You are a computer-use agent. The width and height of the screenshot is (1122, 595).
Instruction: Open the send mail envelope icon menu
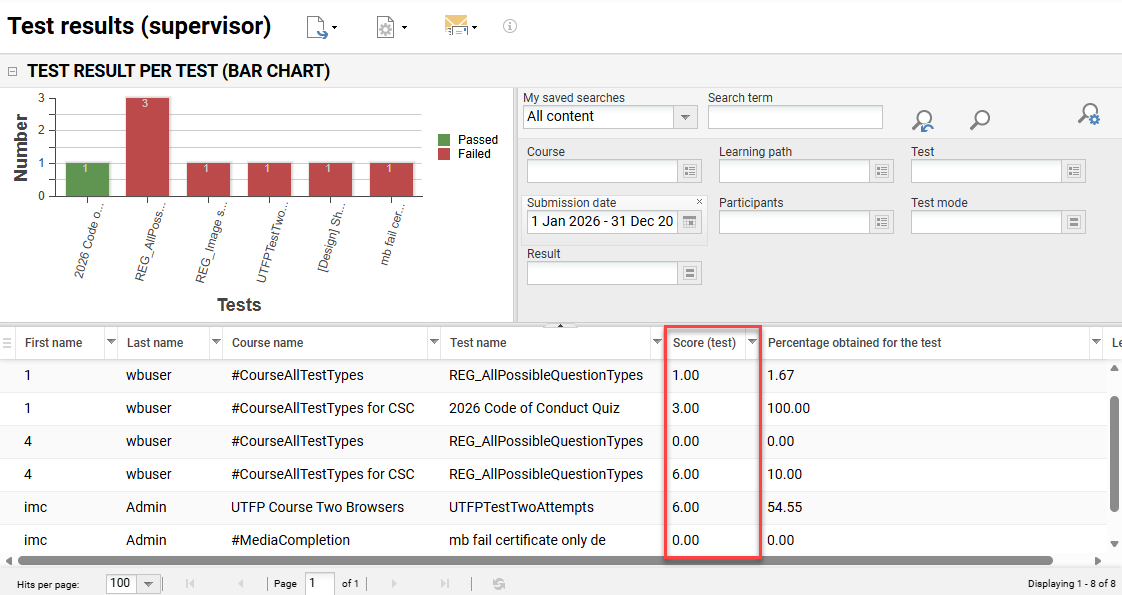460,26
